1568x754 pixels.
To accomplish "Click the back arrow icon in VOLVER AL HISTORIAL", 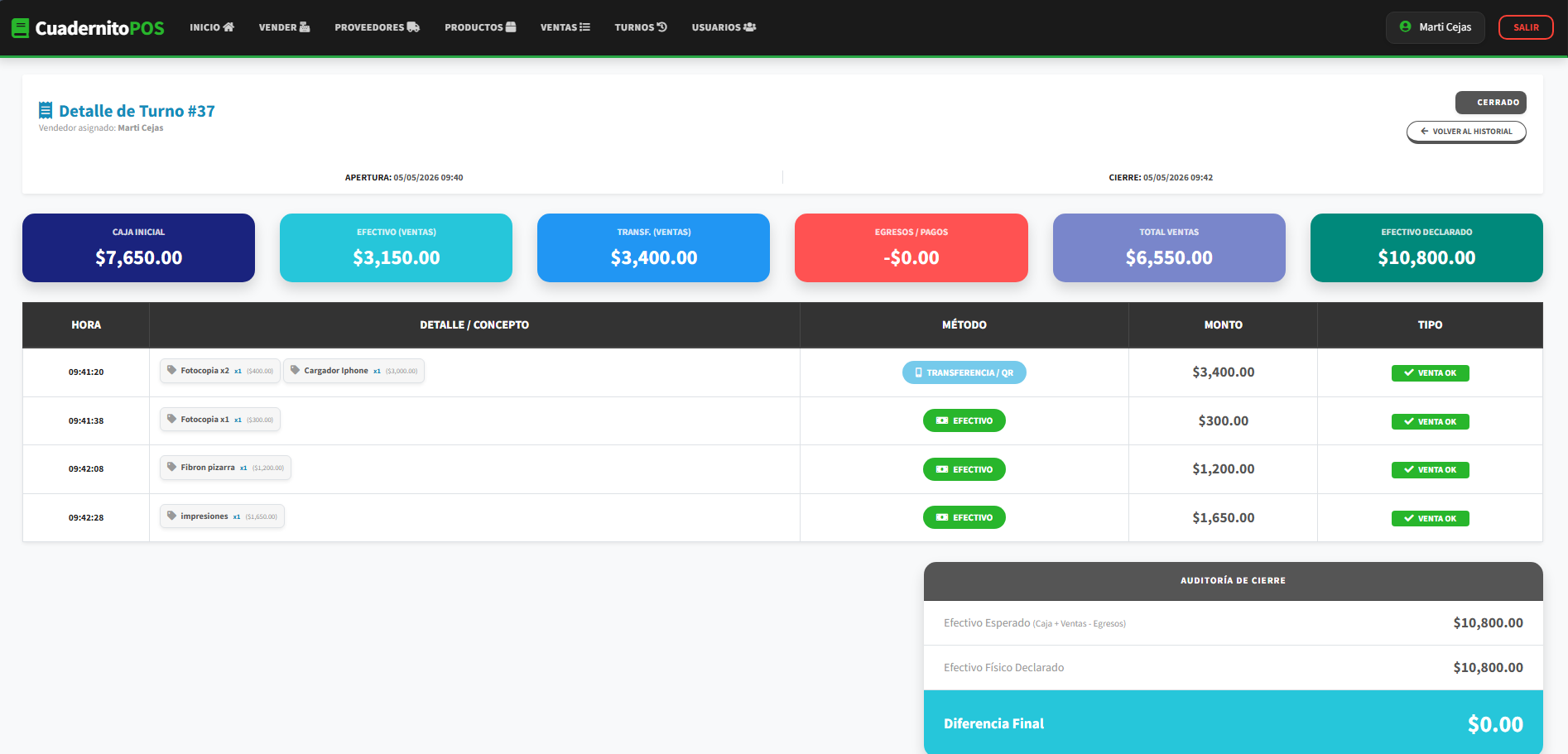I will [x=1425, y=131].
